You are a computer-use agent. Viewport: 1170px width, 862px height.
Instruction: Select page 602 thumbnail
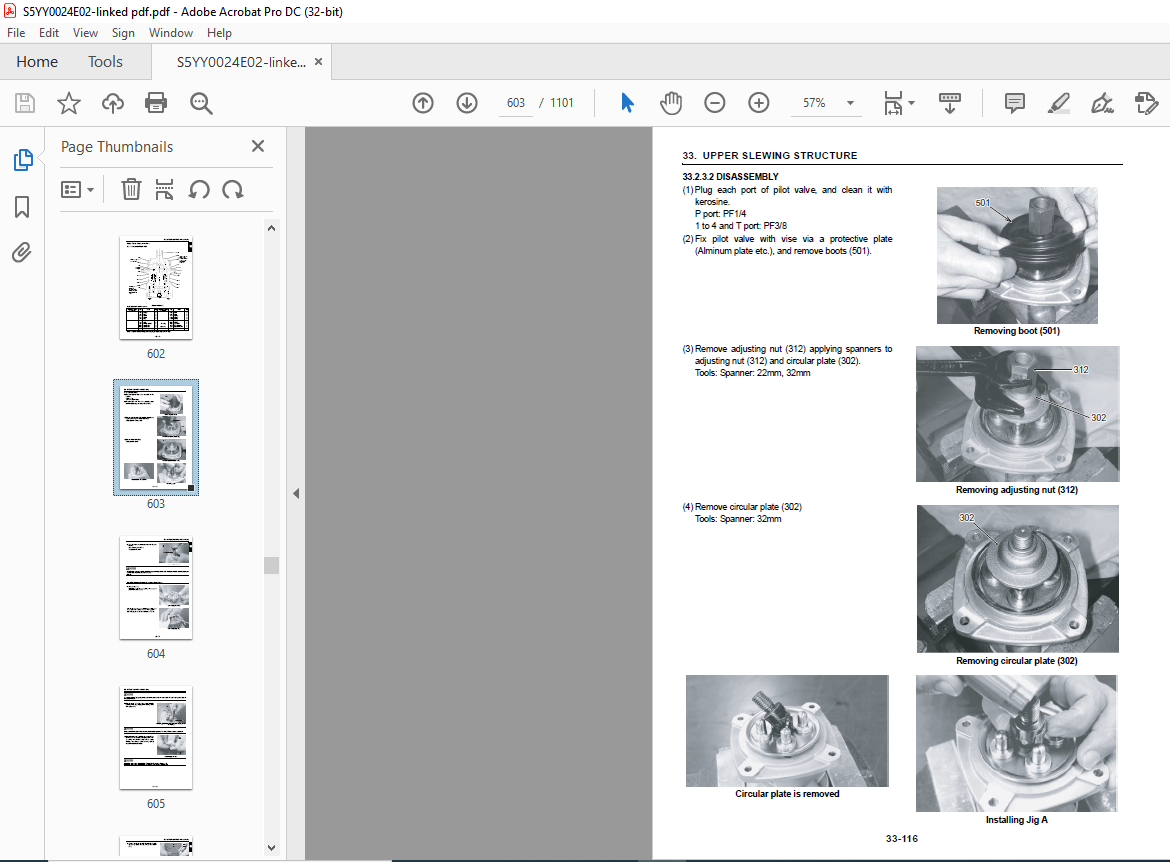pyautogui.click(x=156, y=288)
